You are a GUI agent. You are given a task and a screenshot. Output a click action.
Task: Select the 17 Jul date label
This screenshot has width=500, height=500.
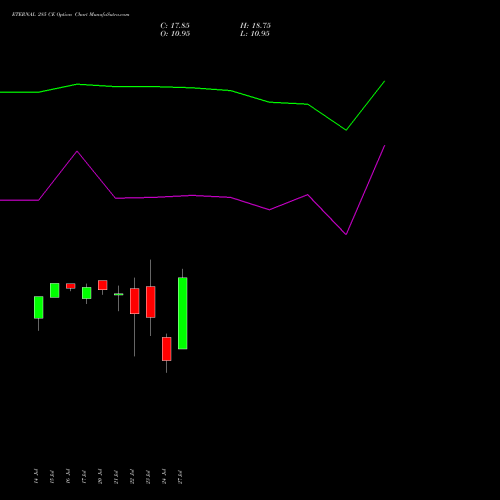point(84,476)
